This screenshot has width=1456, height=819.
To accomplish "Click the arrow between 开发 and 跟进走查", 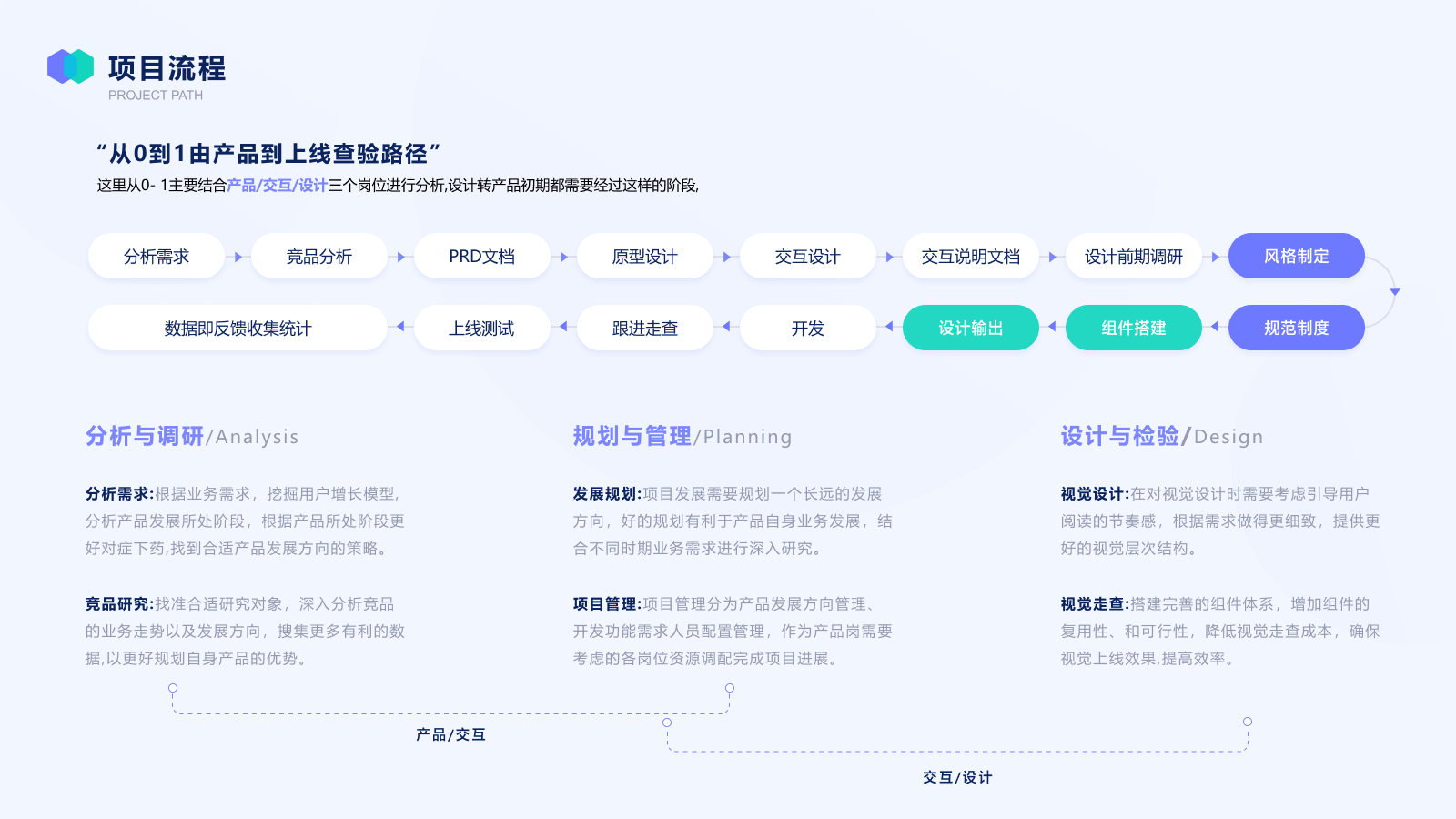I will 726,326.
